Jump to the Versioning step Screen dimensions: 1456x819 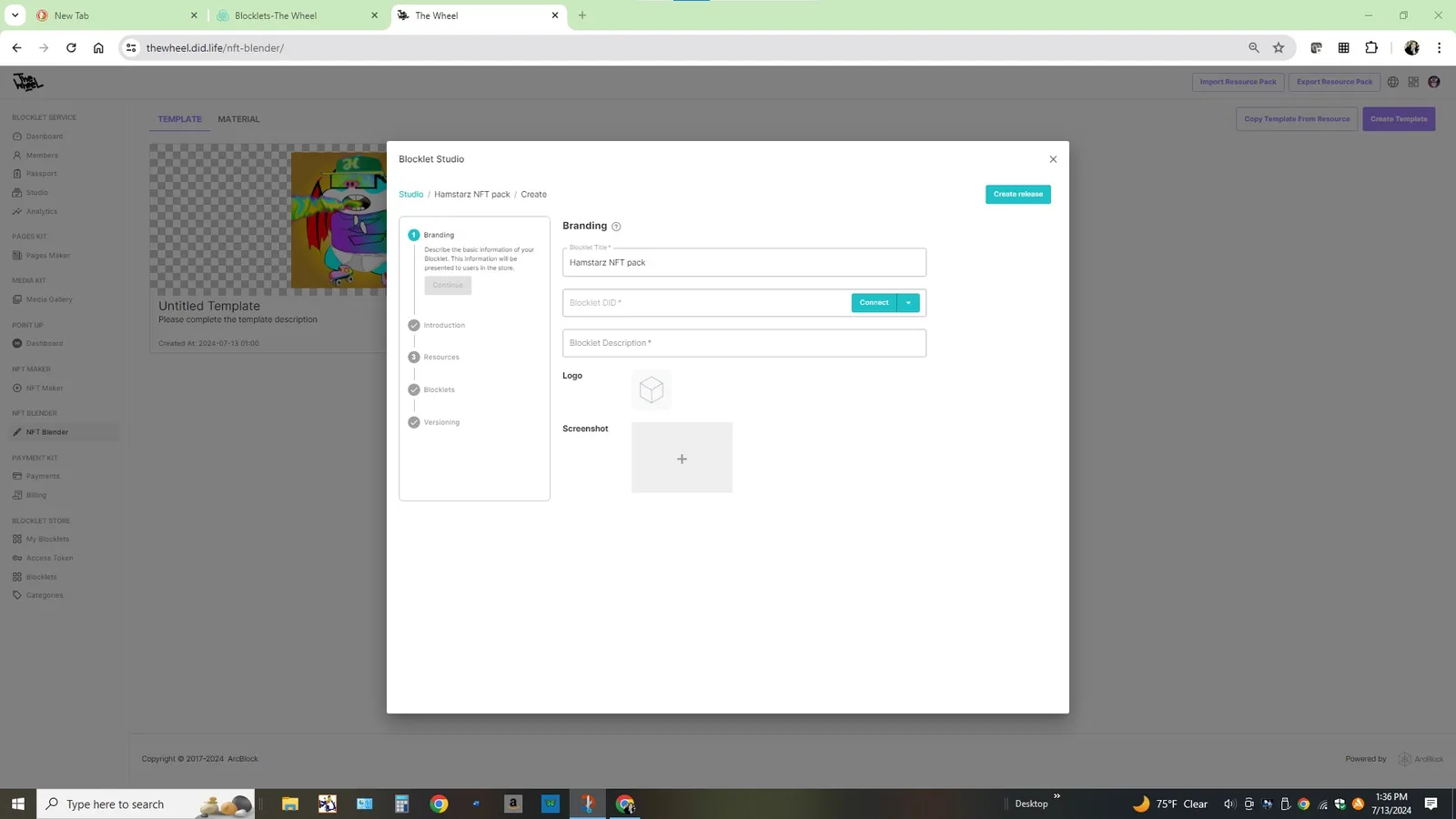click(x=434, y=422)
